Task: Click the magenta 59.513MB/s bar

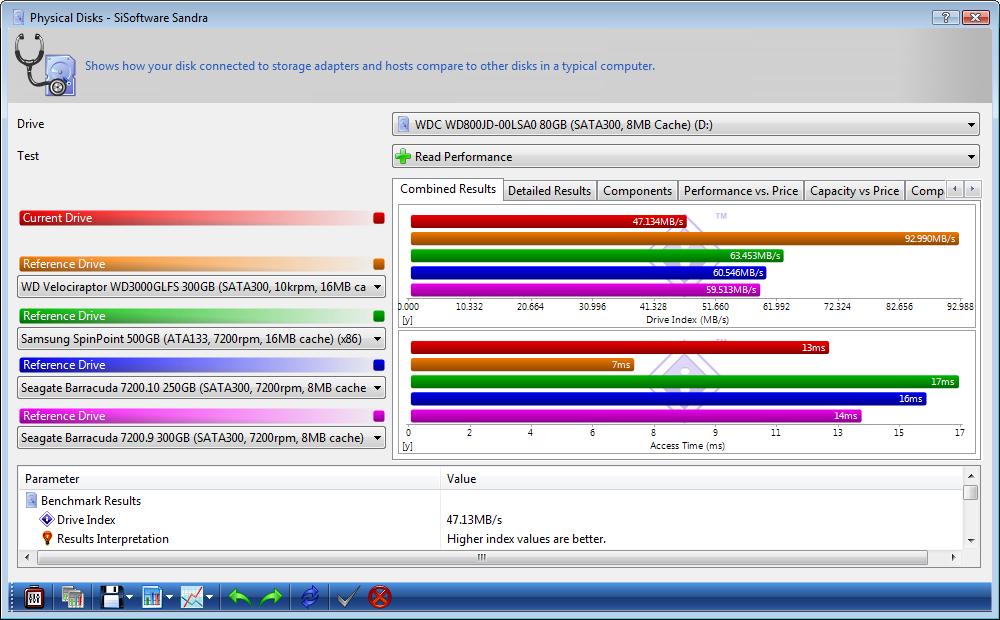Action: pos(585,290)
